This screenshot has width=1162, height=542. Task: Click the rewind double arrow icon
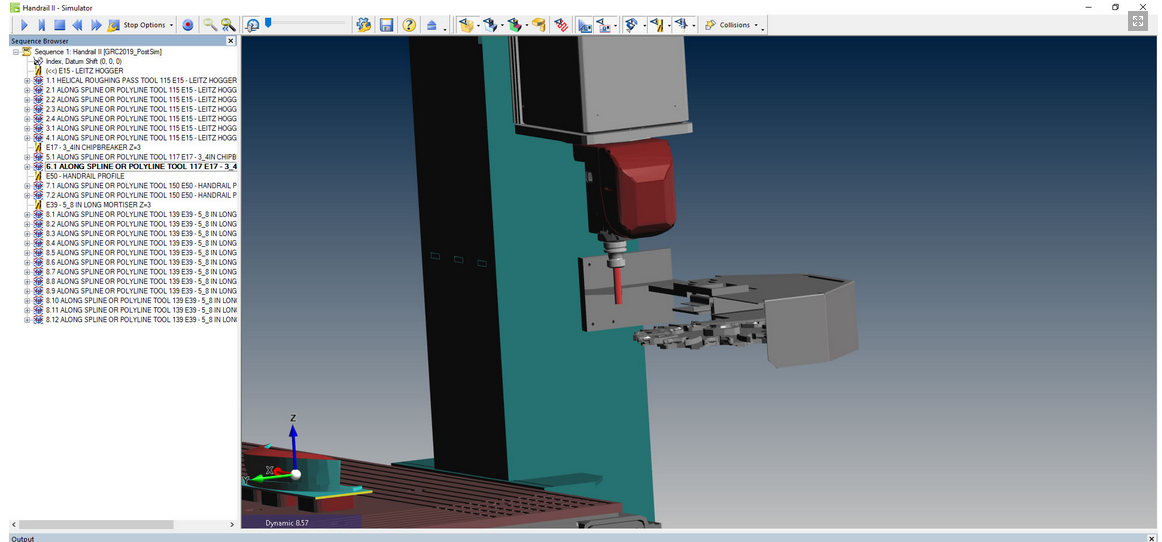pyautogui.click(x=78, y=25)
